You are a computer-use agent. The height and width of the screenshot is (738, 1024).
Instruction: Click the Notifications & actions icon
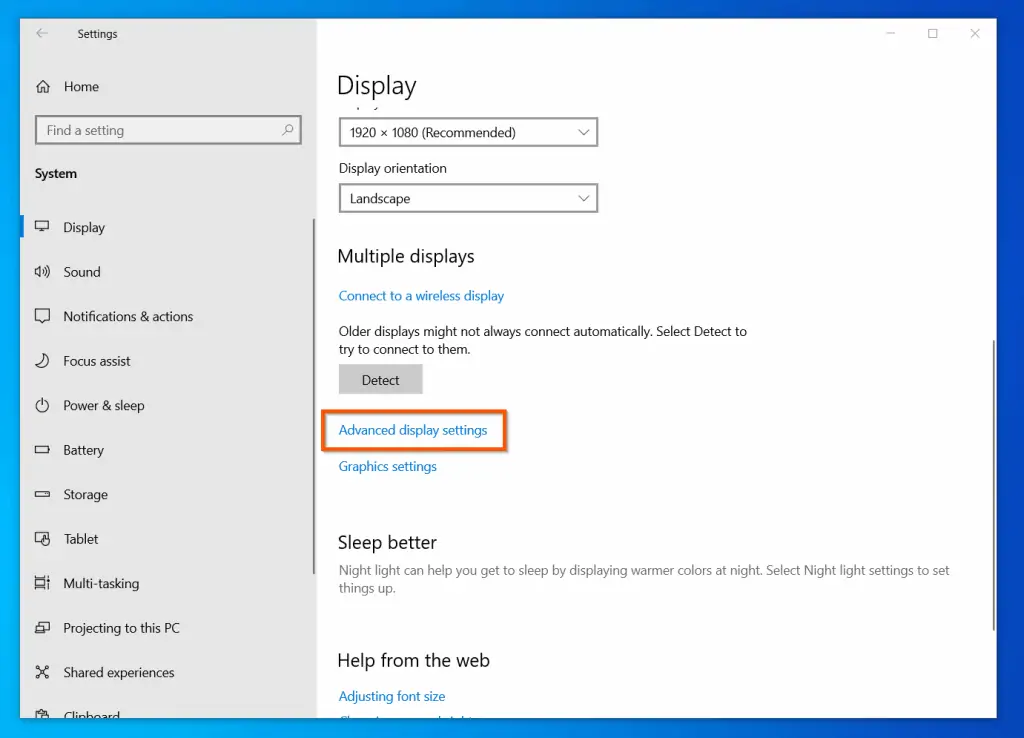coord(42,316)
